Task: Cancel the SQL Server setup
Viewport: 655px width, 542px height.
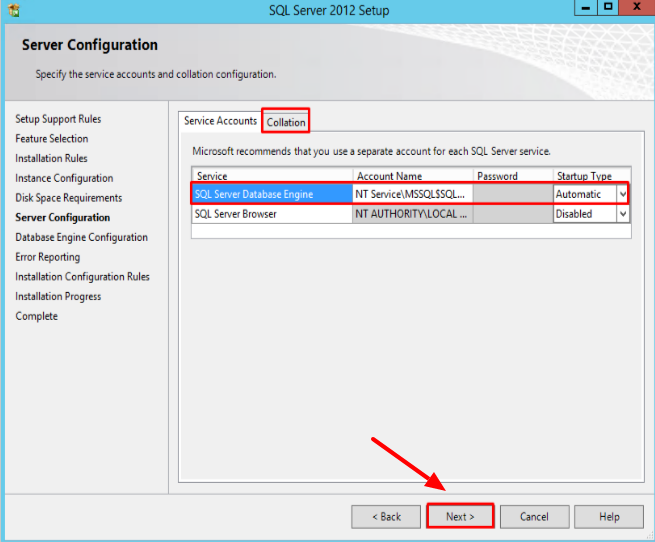Action: click(534, 517)
